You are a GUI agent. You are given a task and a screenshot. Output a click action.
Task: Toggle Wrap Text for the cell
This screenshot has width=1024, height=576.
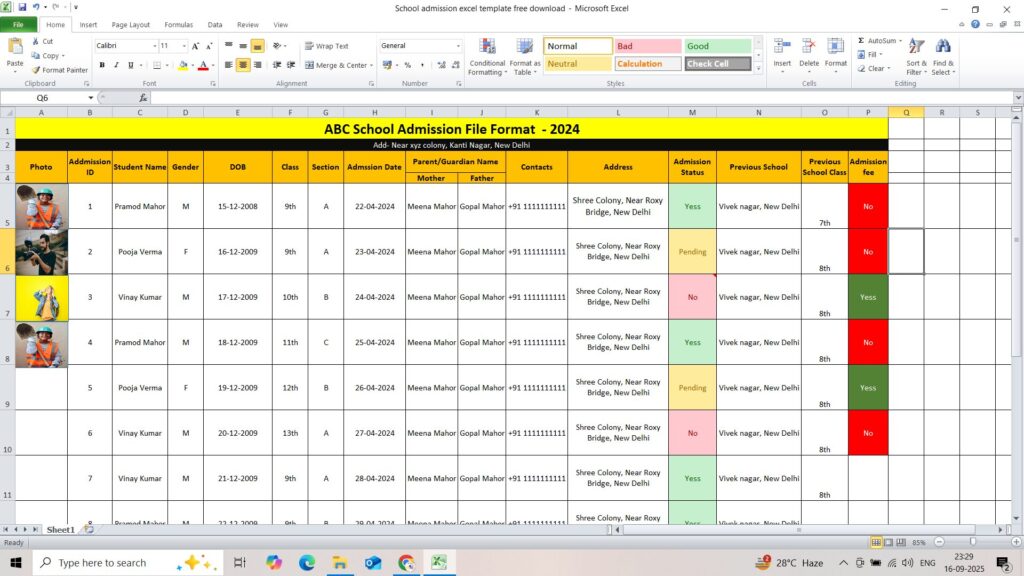point(327,46)
